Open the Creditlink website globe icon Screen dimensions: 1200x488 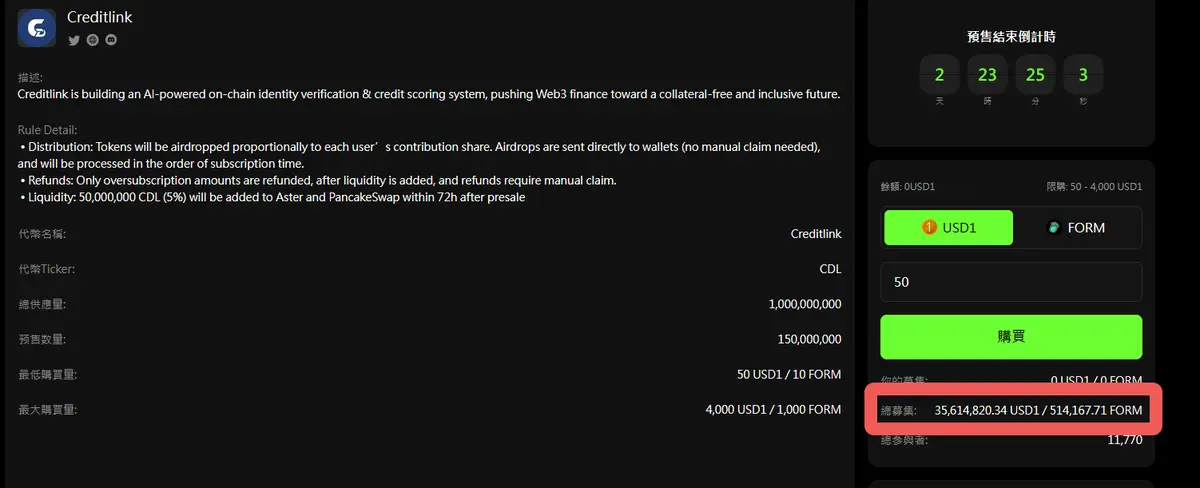(x=92, y=40)
